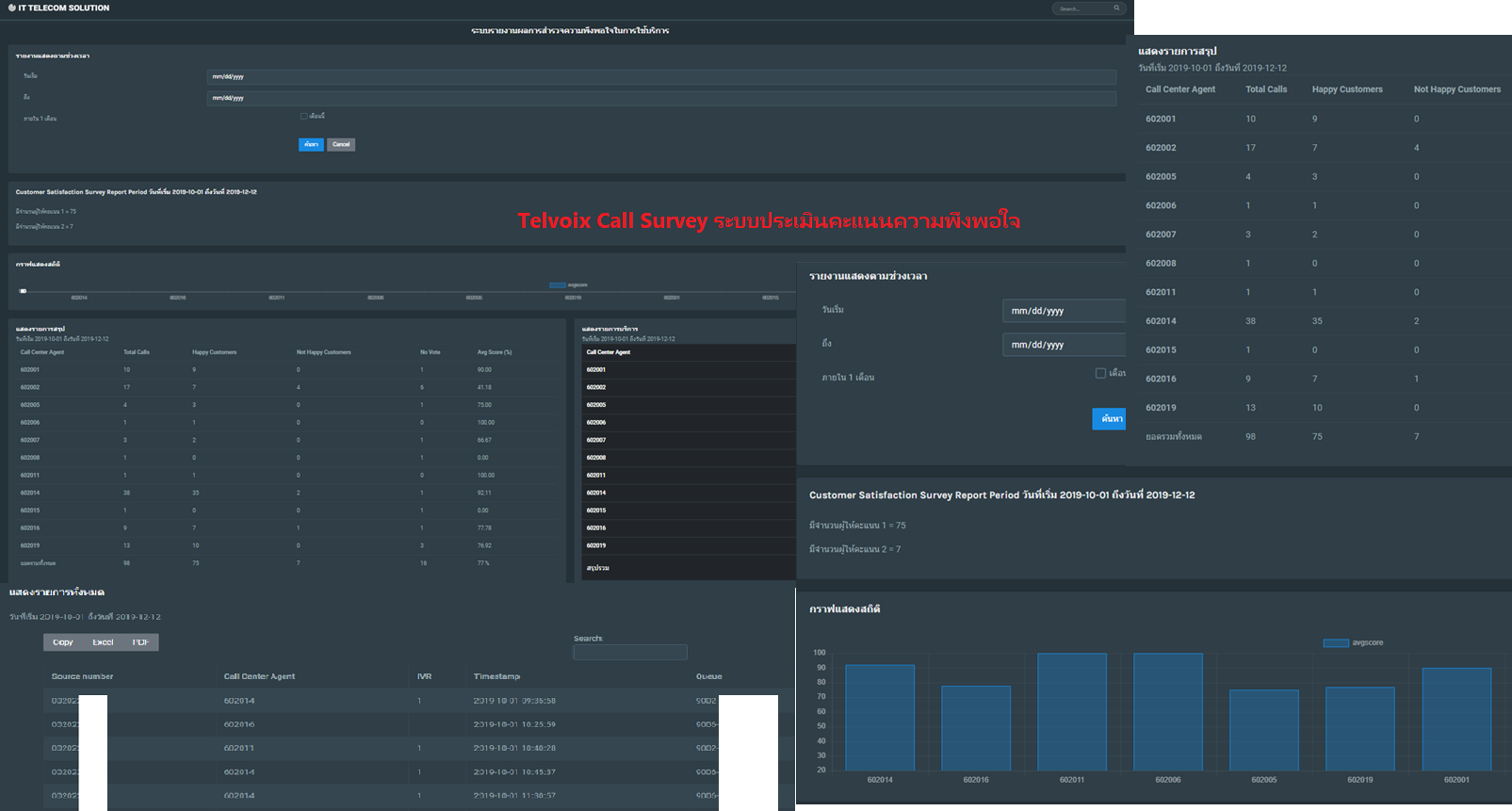This screenshot has width=1512, height=811.
Task: Click avg score value 66.67
Action: (x=484, y=440)
